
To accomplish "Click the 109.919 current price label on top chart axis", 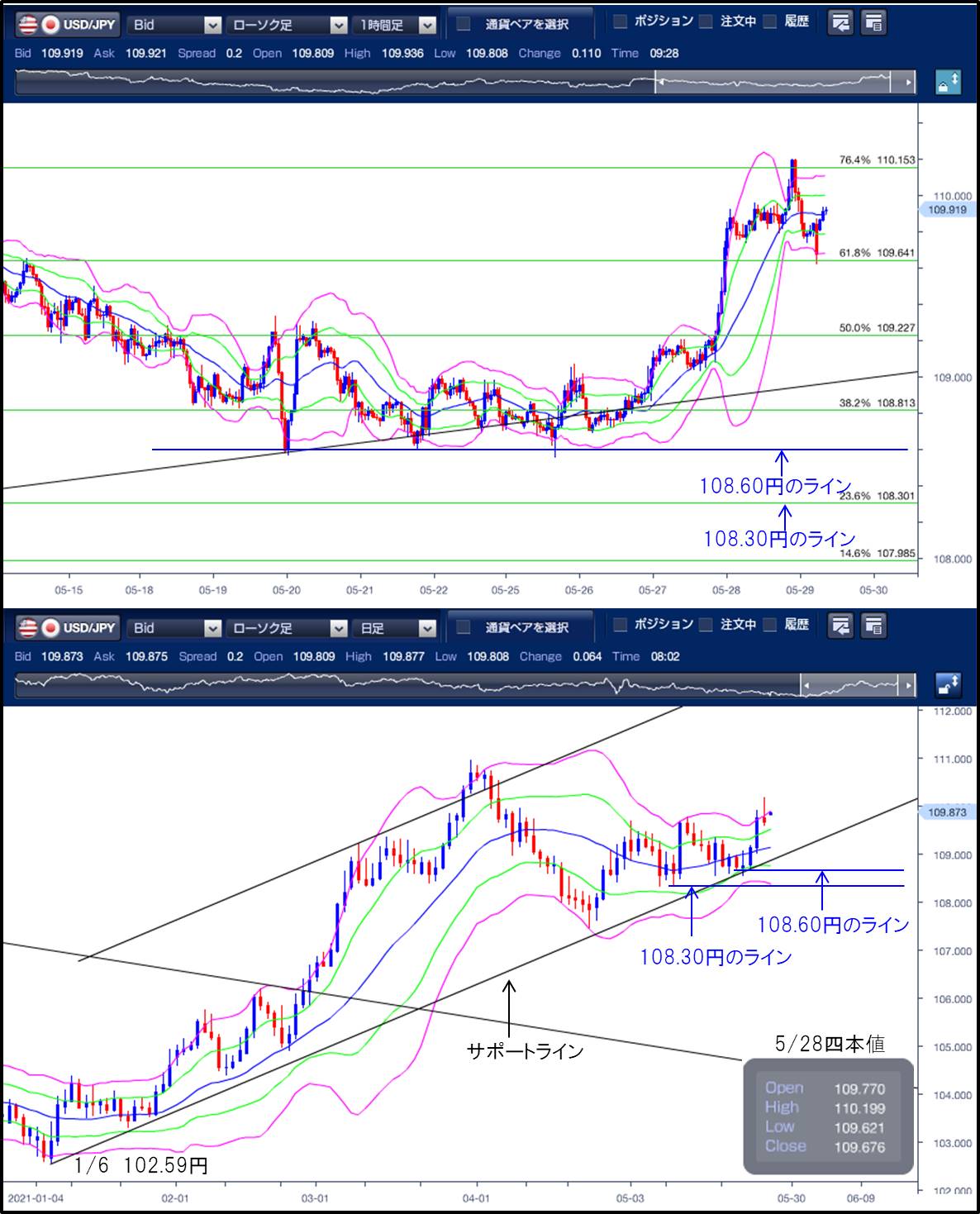I will (x=947, y=210).
